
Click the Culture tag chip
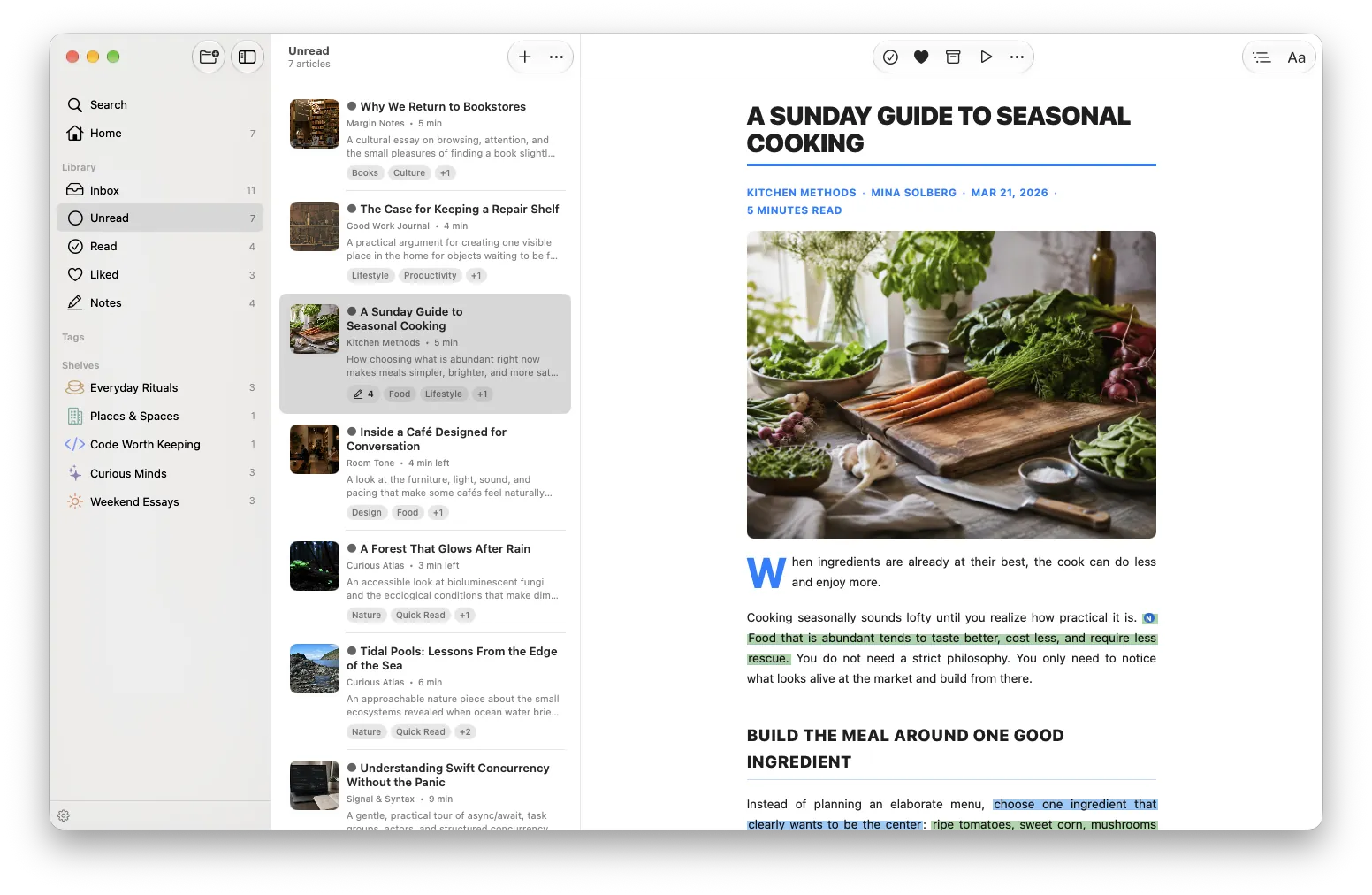409,173
